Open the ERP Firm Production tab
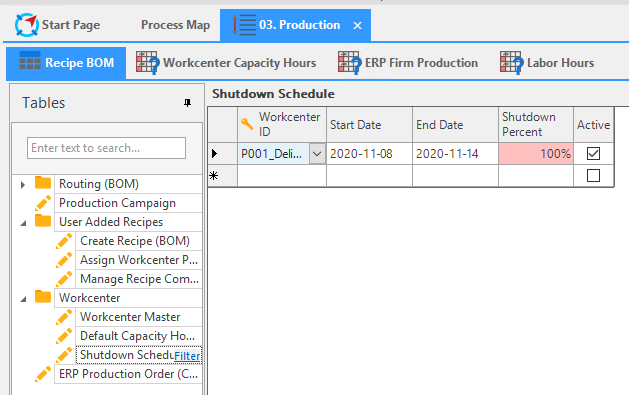Screen dimensions: 629x395 pyautogui.click(x=408, y=63)
